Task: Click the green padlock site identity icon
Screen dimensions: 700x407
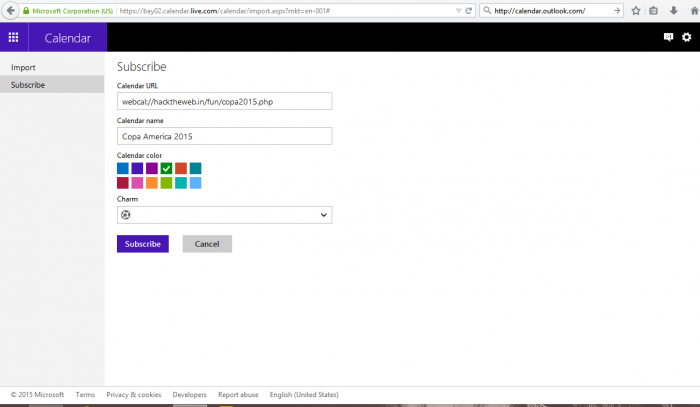Action: pos(26,11)
